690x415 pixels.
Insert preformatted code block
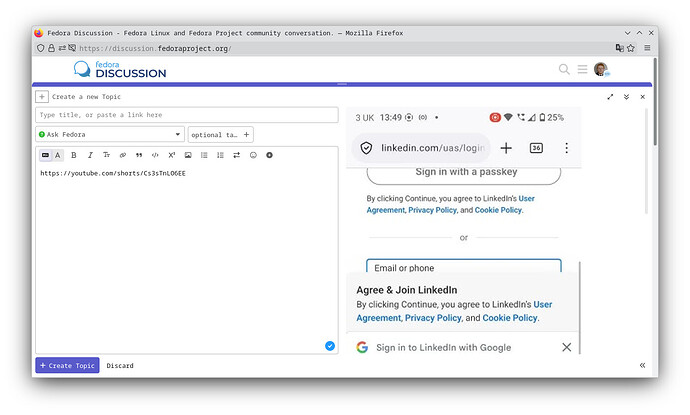point(155,155)
